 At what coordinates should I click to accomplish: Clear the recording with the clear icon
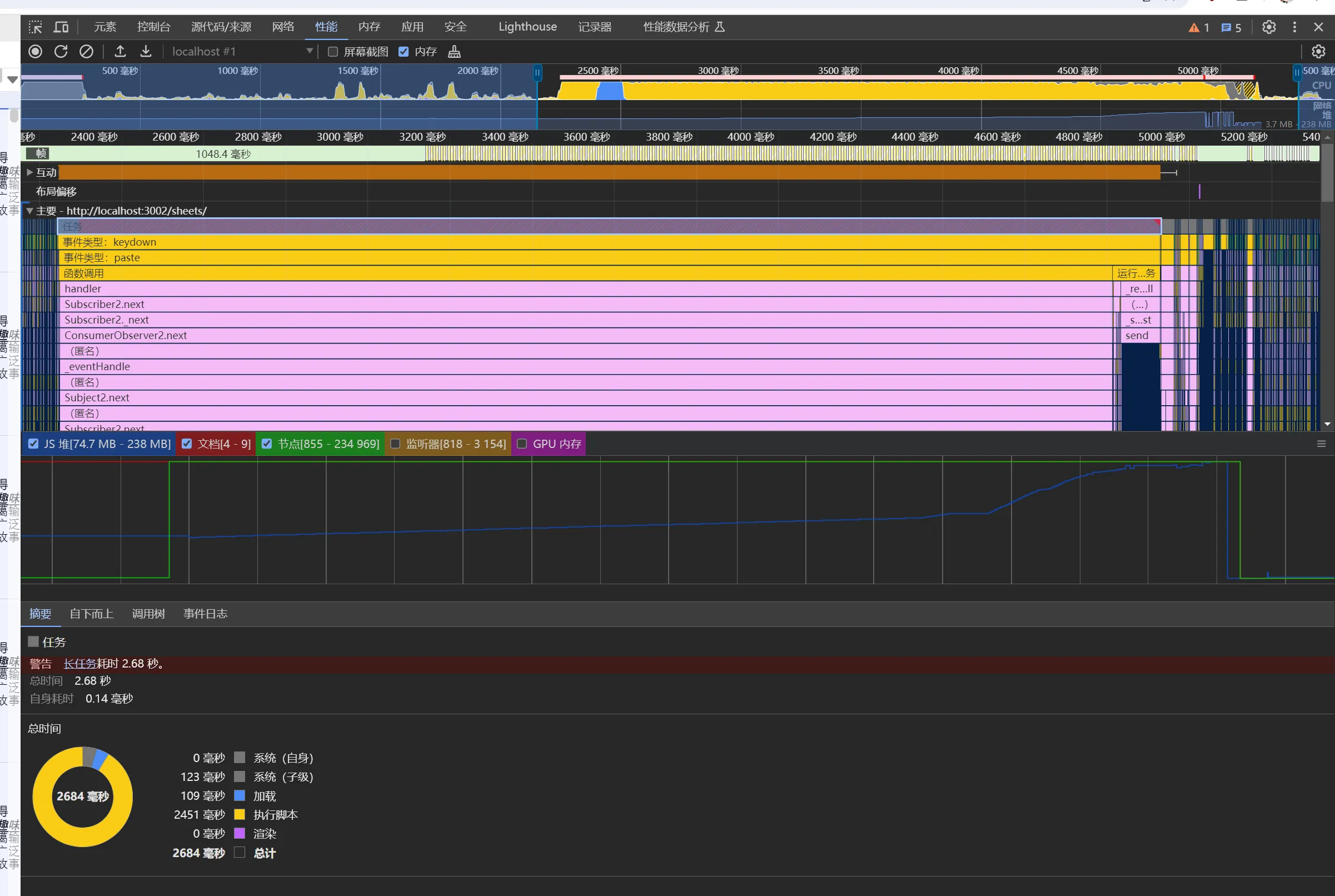[86, 52]
